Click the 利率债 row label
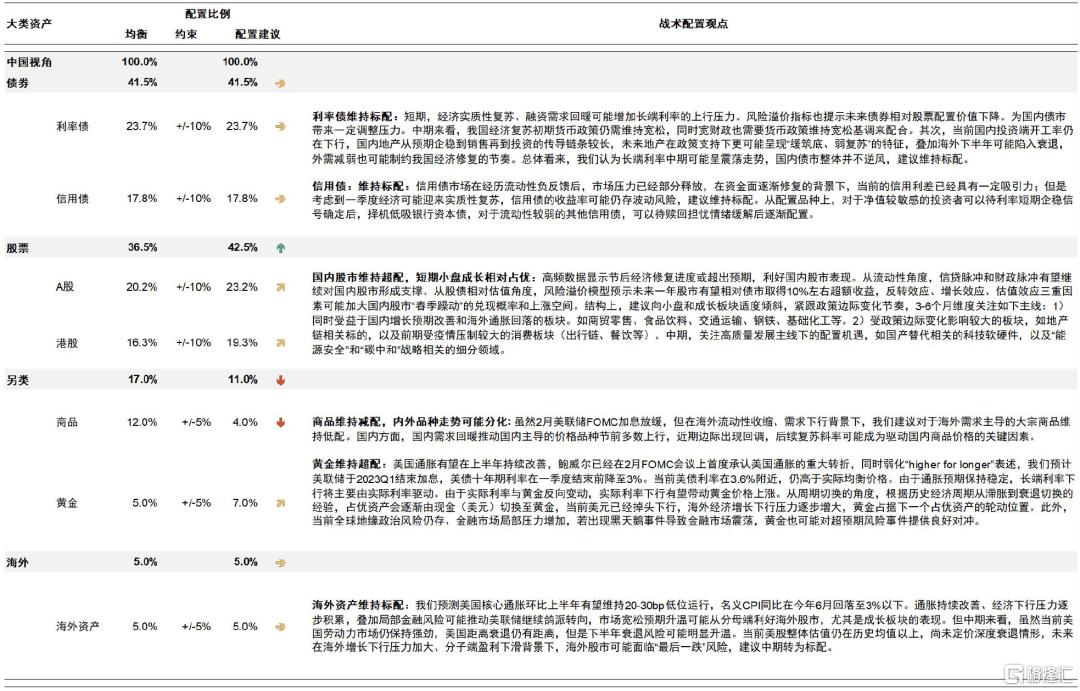Viewport: 1080px width, 691px height. coord(72,127)
